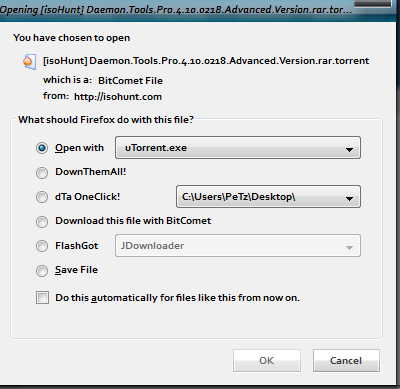Click the torrent file icon beside the filename
Image resolution: width=400 pixels, height=389 pixels.
pyautogui.click(x=29, y=61)
